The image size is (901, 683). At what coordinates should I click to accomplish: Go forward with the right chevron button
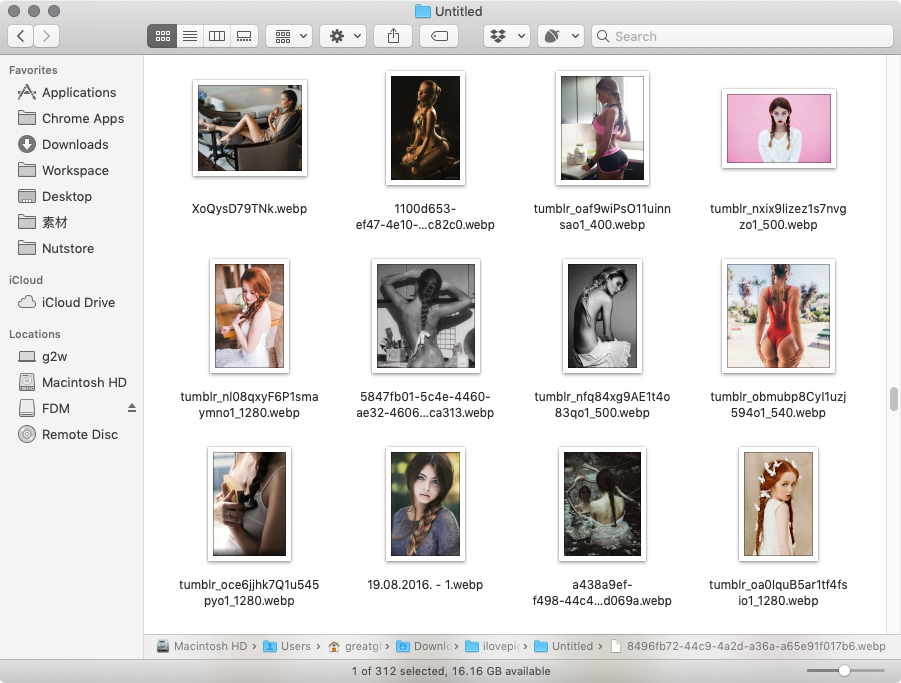point(47,36)
